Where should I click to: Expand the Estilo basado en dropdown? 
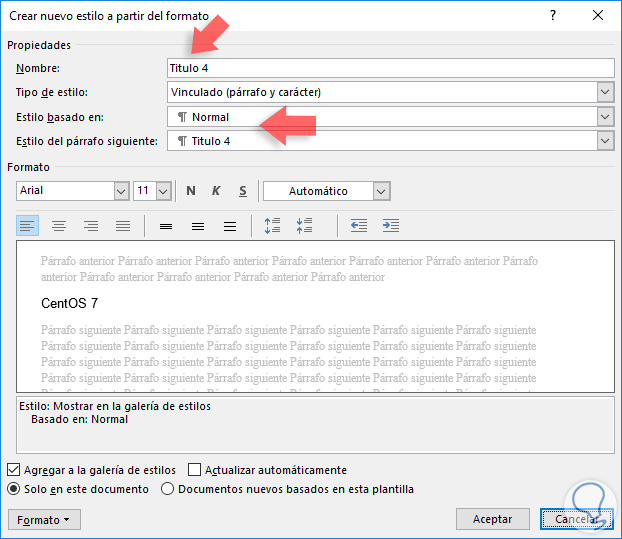pyautogui.click(x=605, y=117)
